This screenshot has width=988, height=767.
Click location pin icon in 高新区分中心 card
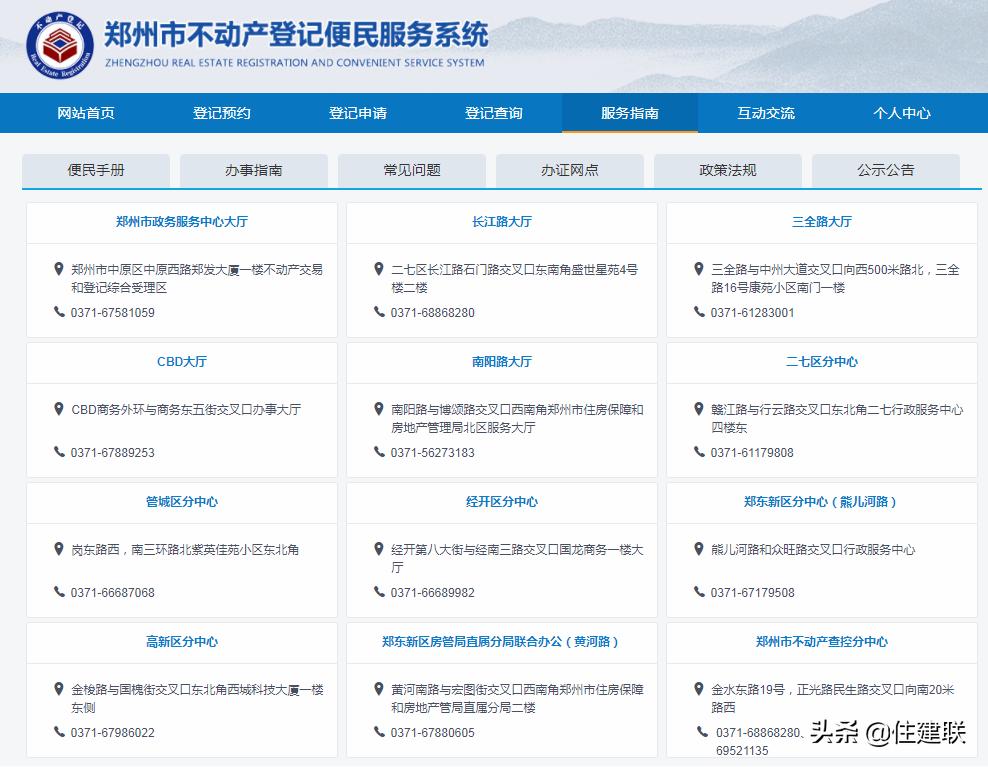[x=59, y=689]
